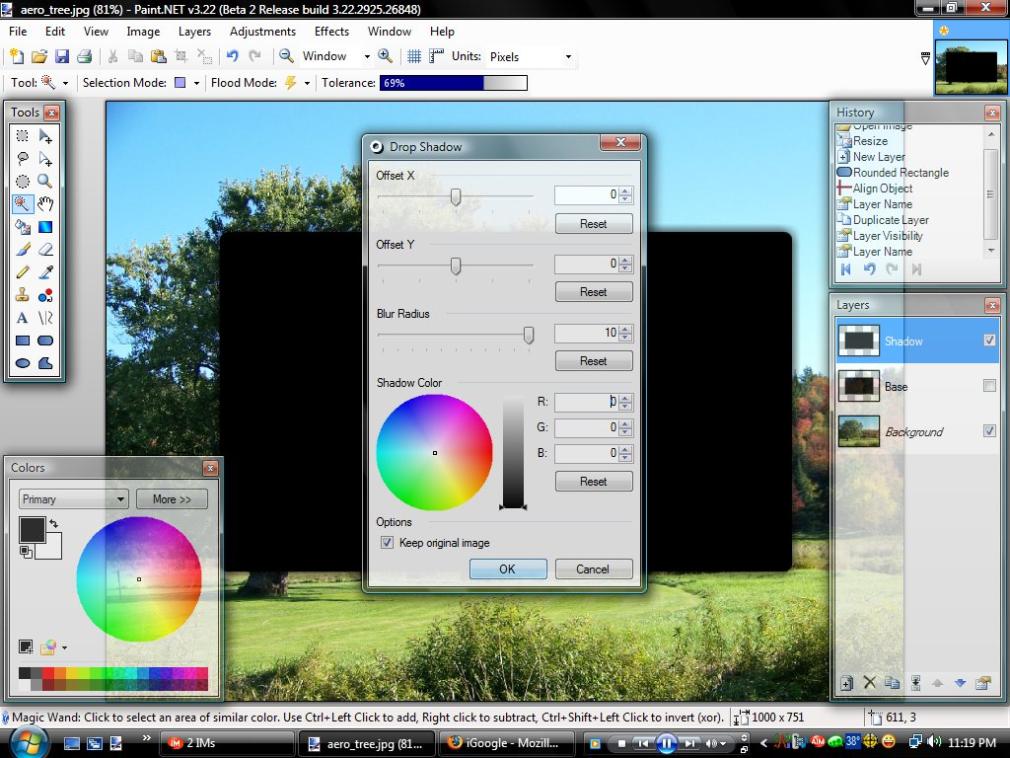
Task: Activate the Color Picker eyedropper tool
Action: pos(45,272)
